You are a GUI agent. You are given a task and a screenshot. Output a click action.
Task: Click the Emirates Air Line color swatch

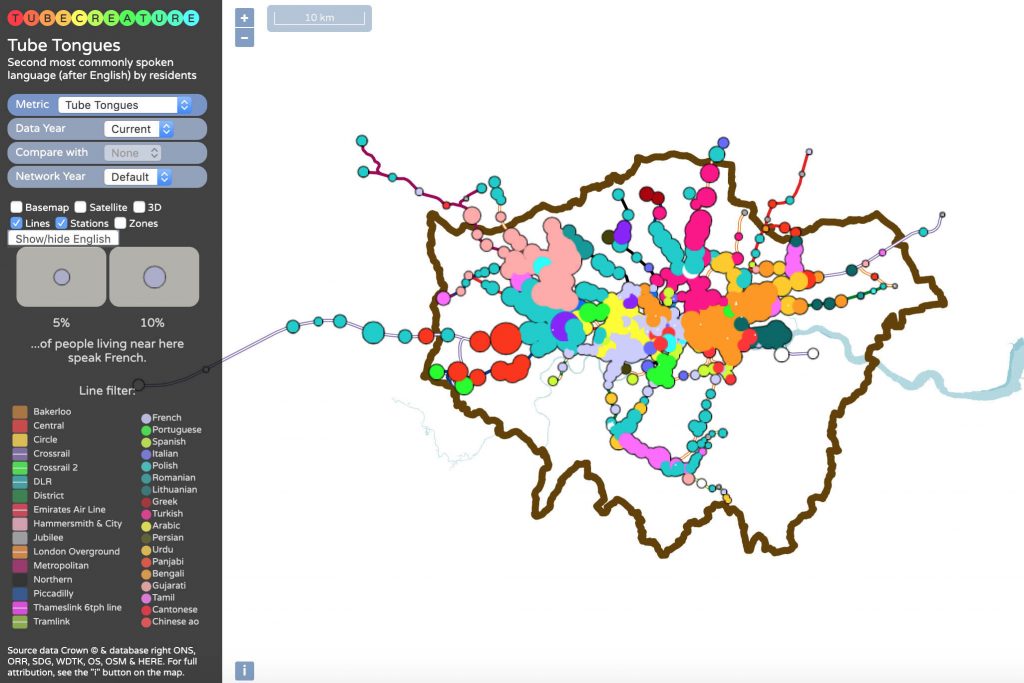(x=19, y=510)
